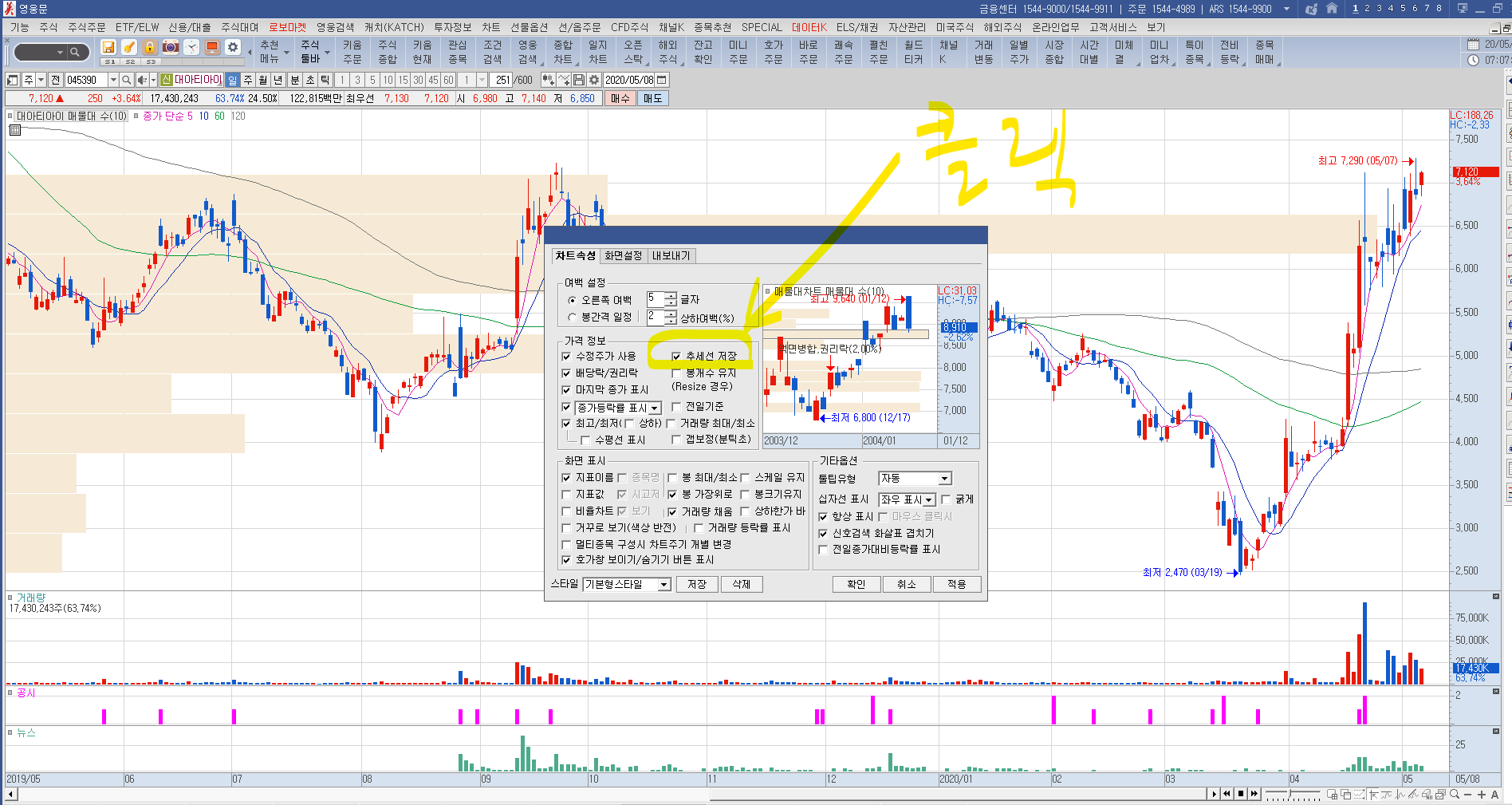Click the chart play button
Image resolution: width=1512 pixels, height=805 pixels.
click(x=1214, y=794)
